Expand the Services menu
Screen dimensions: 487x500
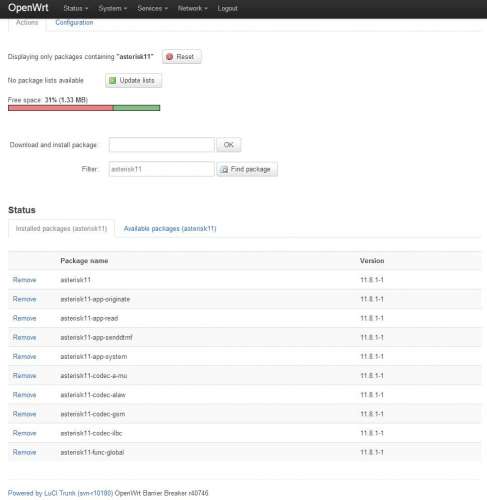point(152,8)
